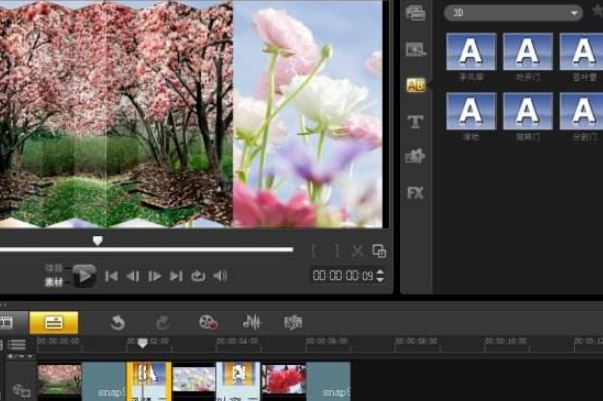The width and height of the screenshot is (603, 401).
Task: Select third 3D transition thumbnail, top row
Action: click(x=581, y=52)
